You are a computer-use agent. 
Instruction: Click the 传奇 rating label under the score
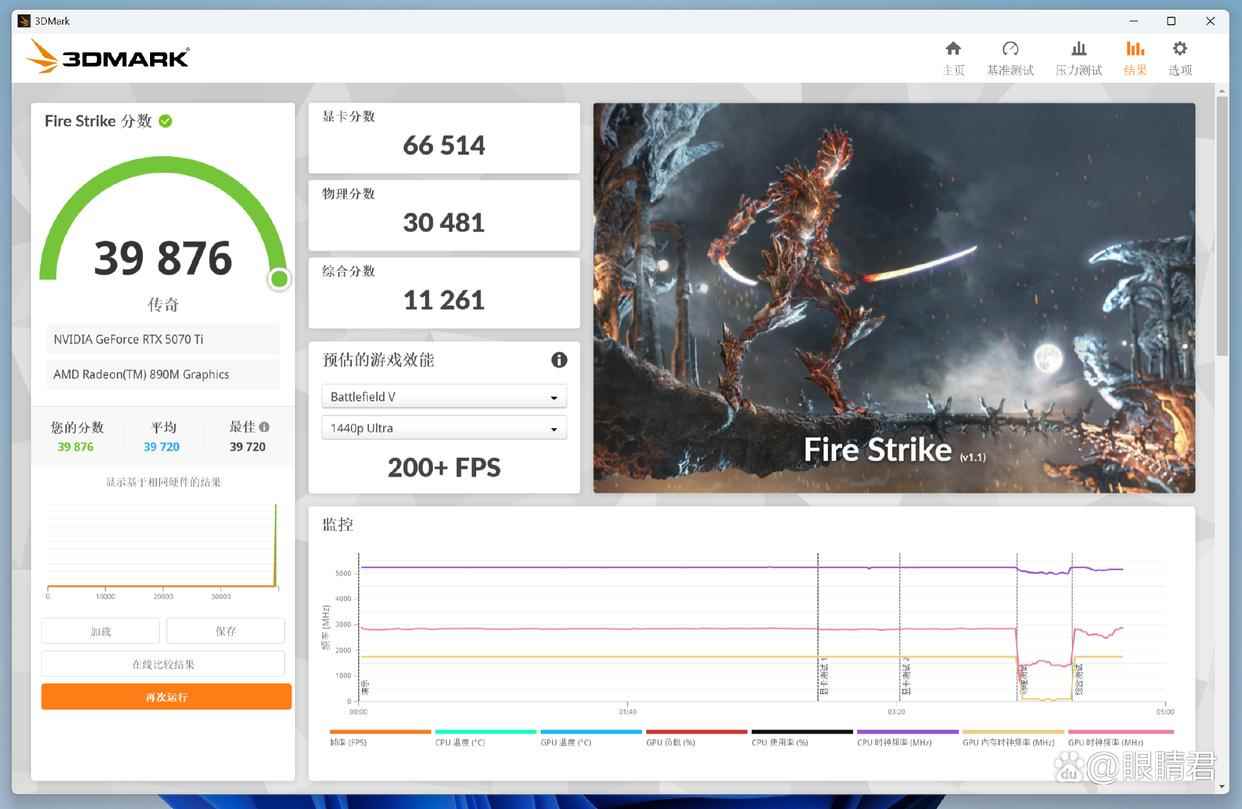coord(163,304)
